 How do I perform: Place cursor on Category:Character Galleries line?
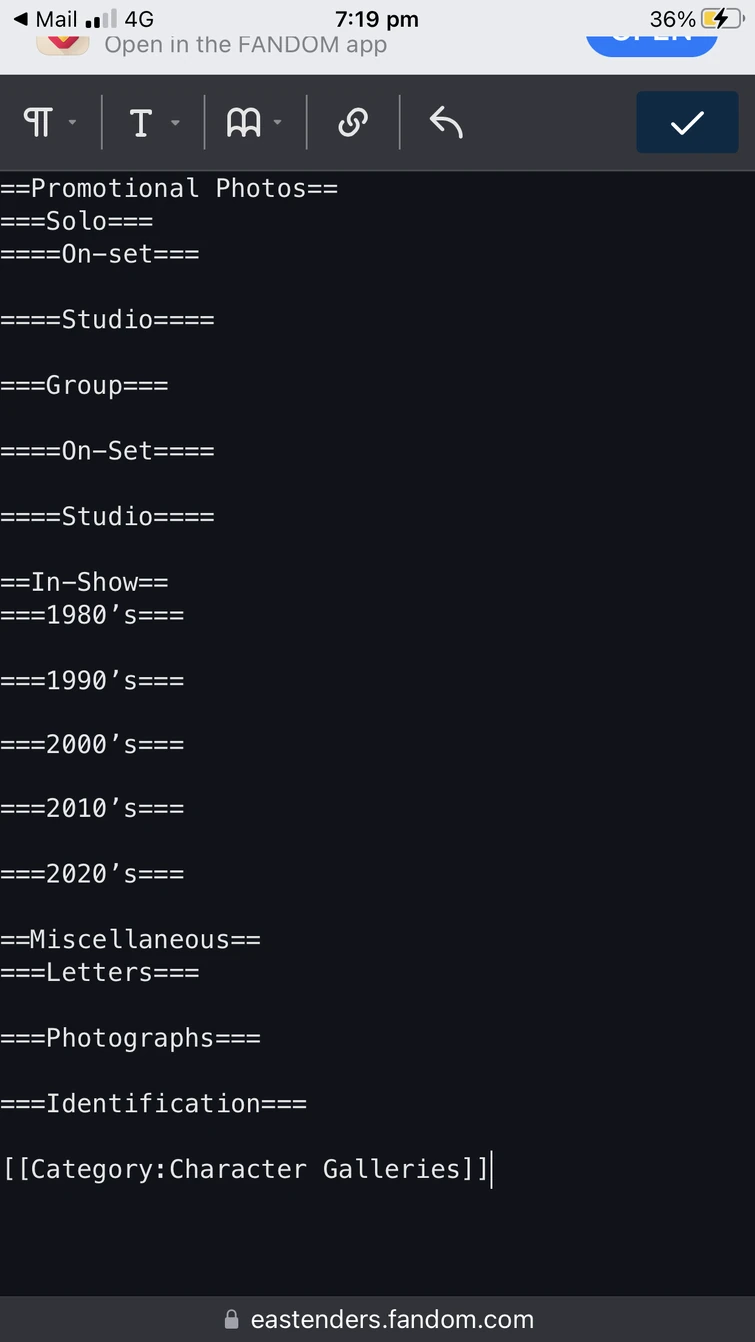tap(246, 1169)
